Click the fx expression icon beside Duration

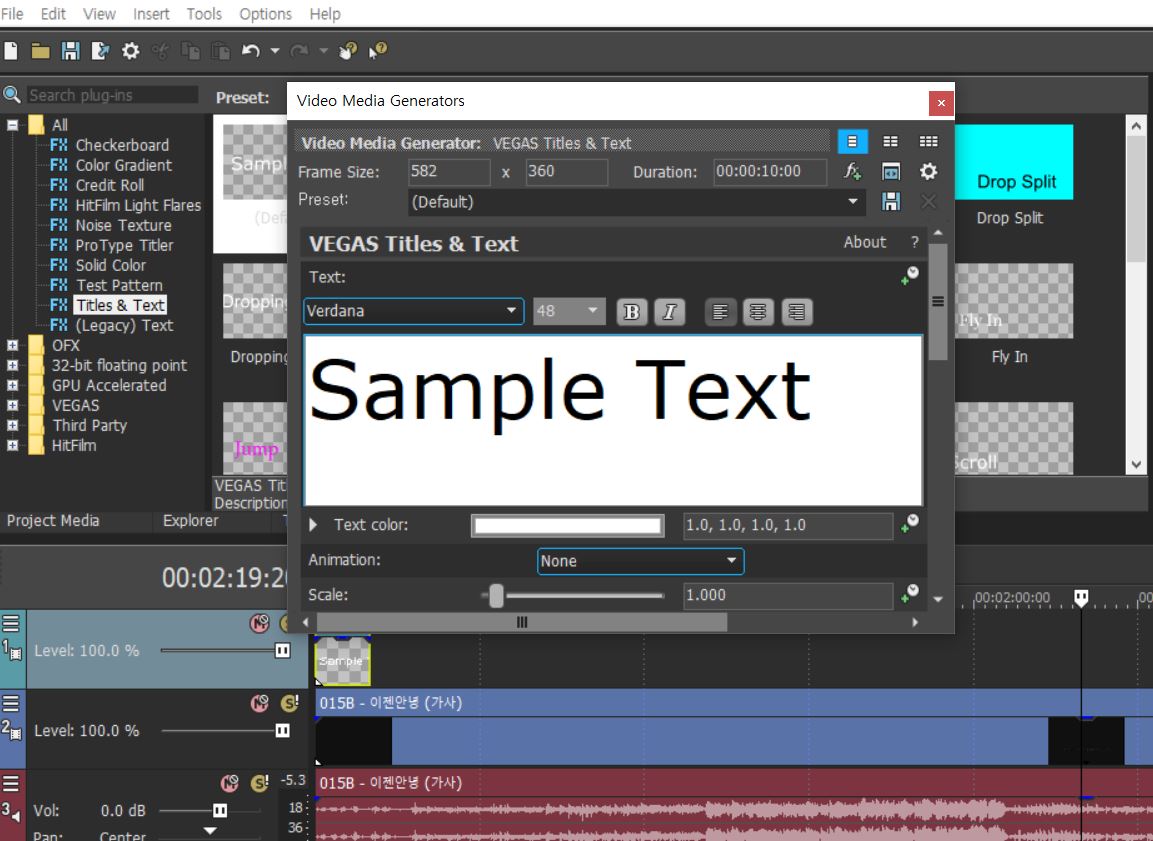[x=852, y=171]
